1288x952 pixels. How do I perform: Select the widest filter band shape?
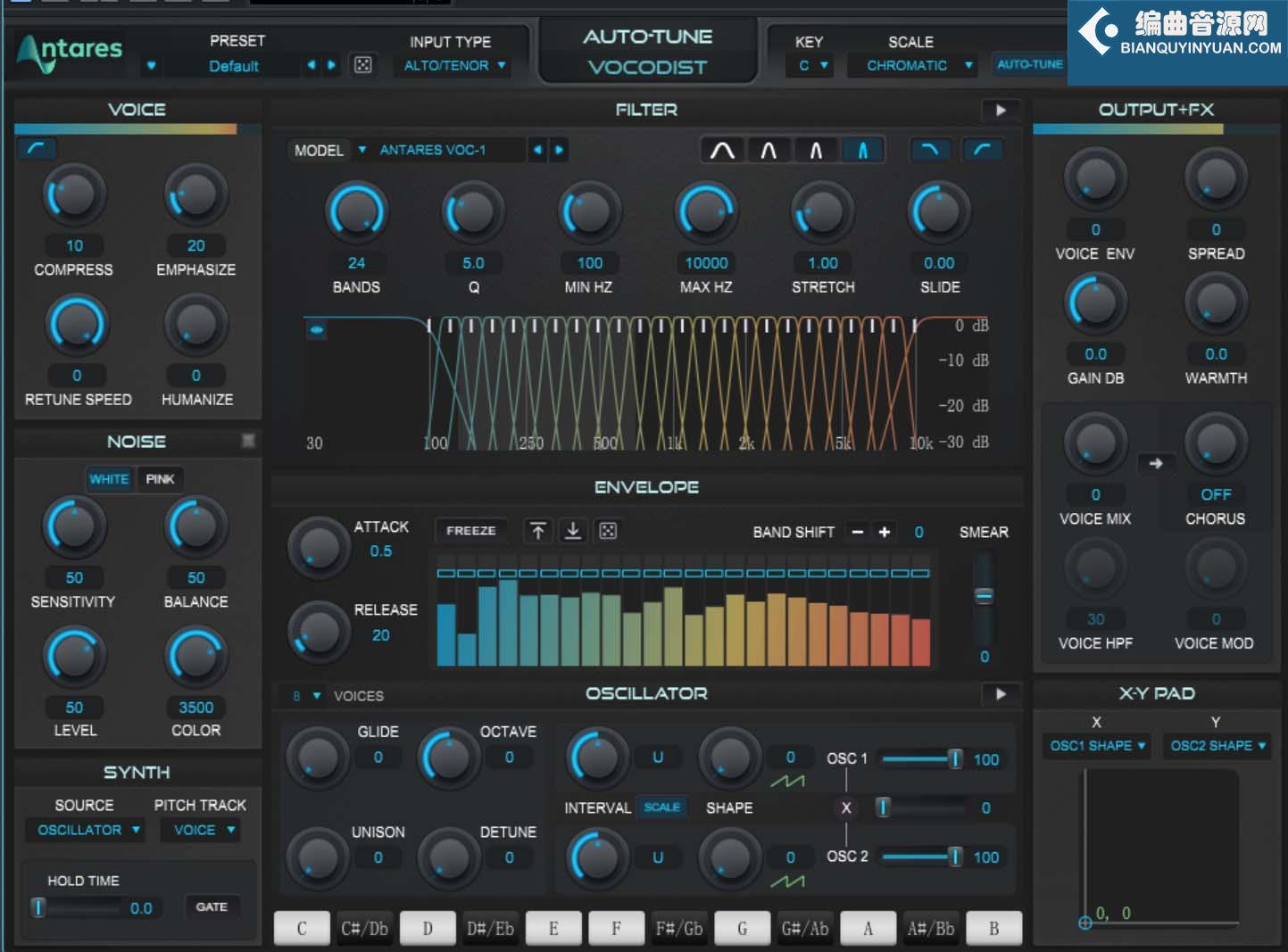click(722, 150)
